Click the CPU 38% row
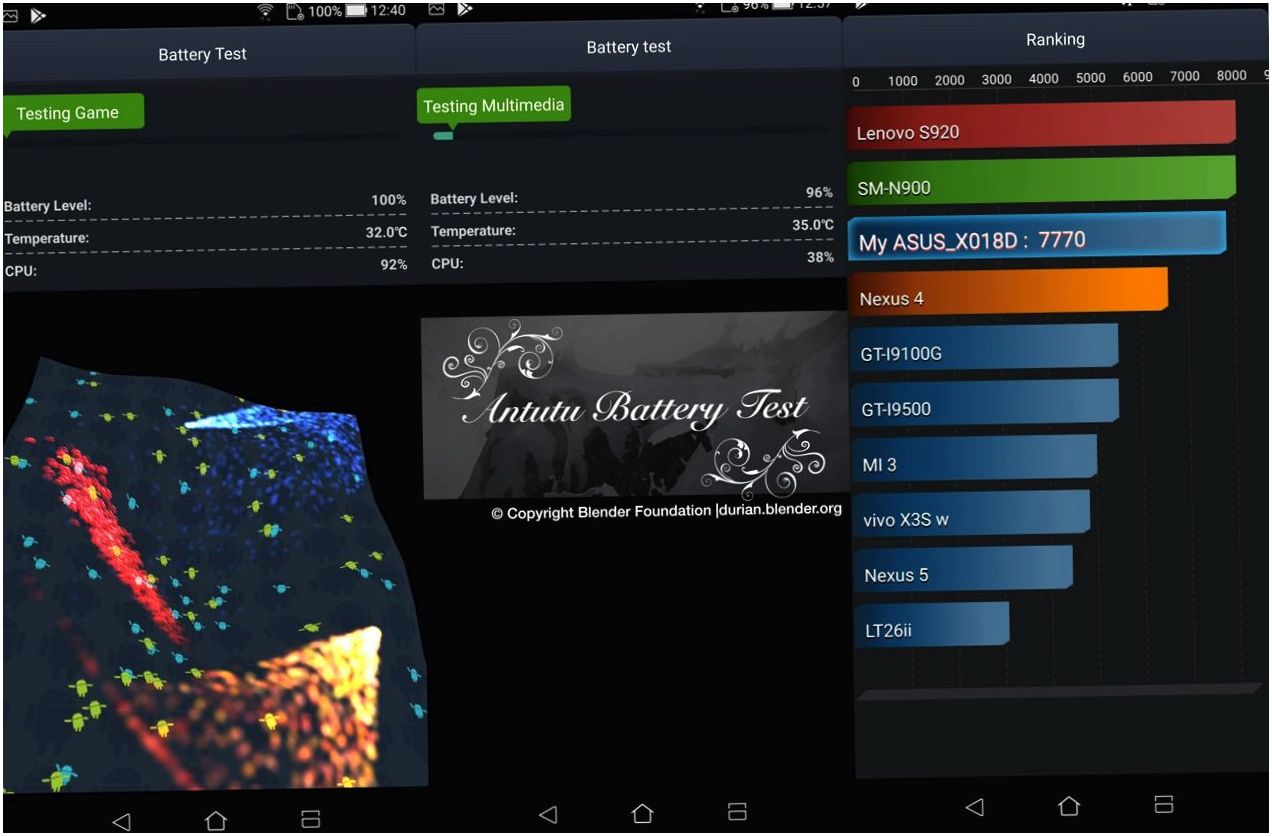This screenshot has height=836, width=1272. (x=632, y=260)
